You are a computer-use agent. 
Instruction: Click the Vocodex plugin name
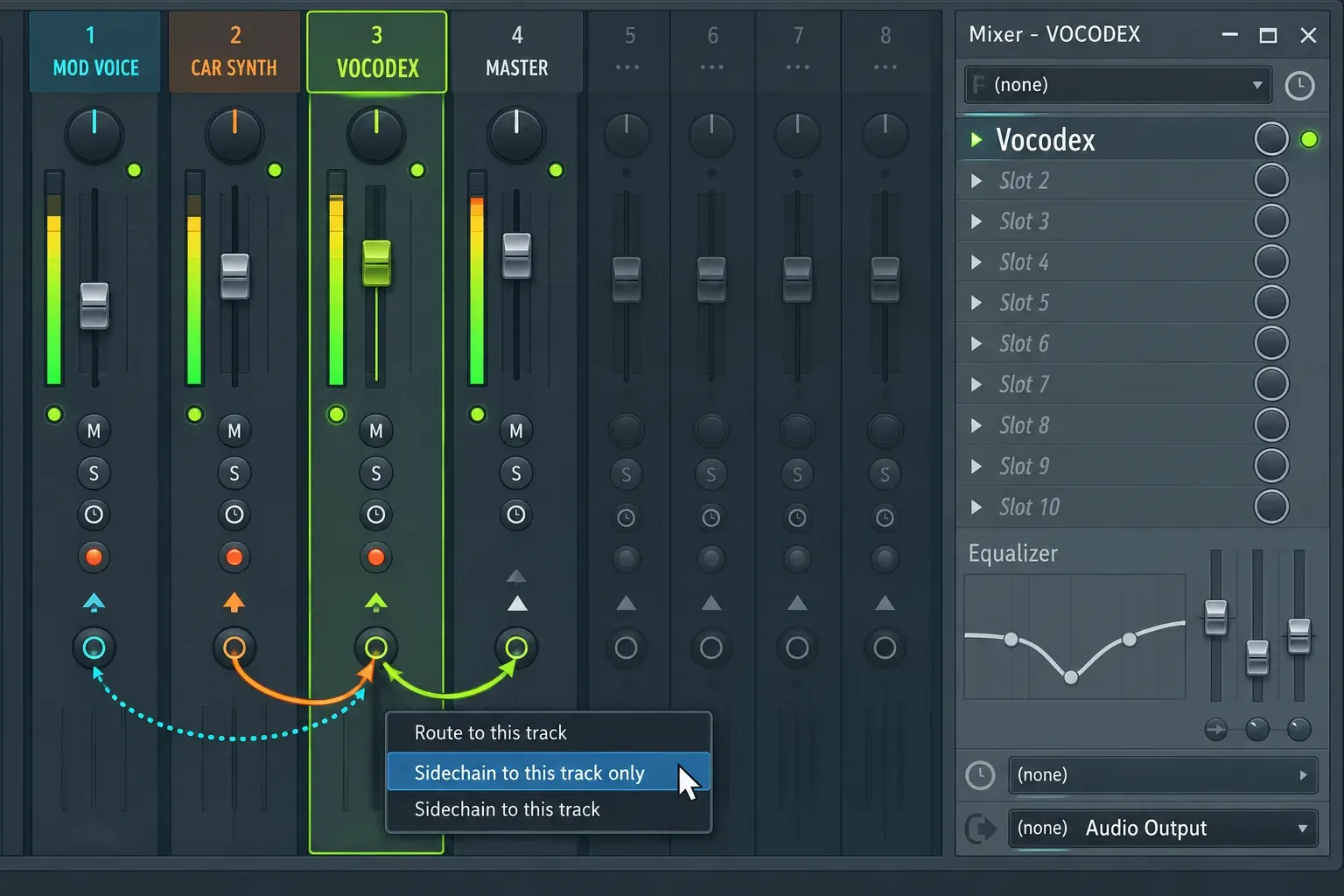(x=1046, y=140)
